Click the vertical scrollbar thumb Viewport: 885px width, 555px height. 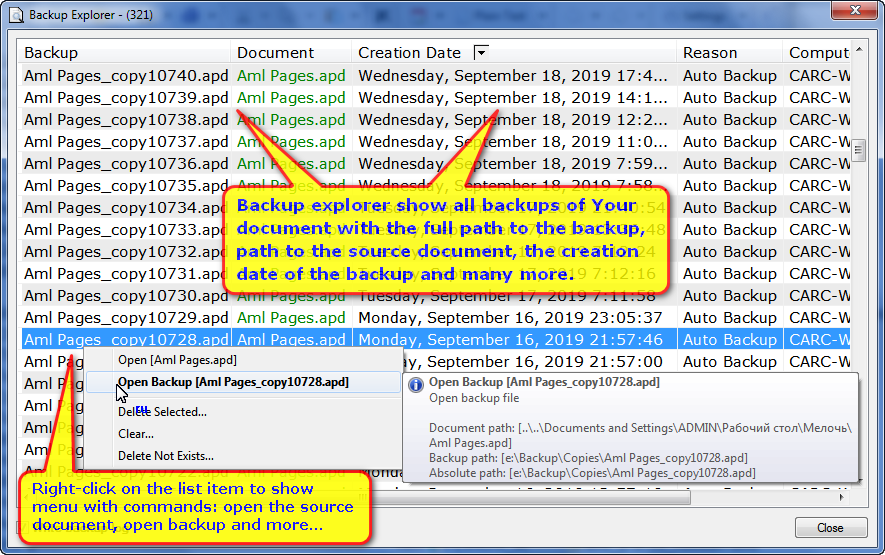point(858,150)
